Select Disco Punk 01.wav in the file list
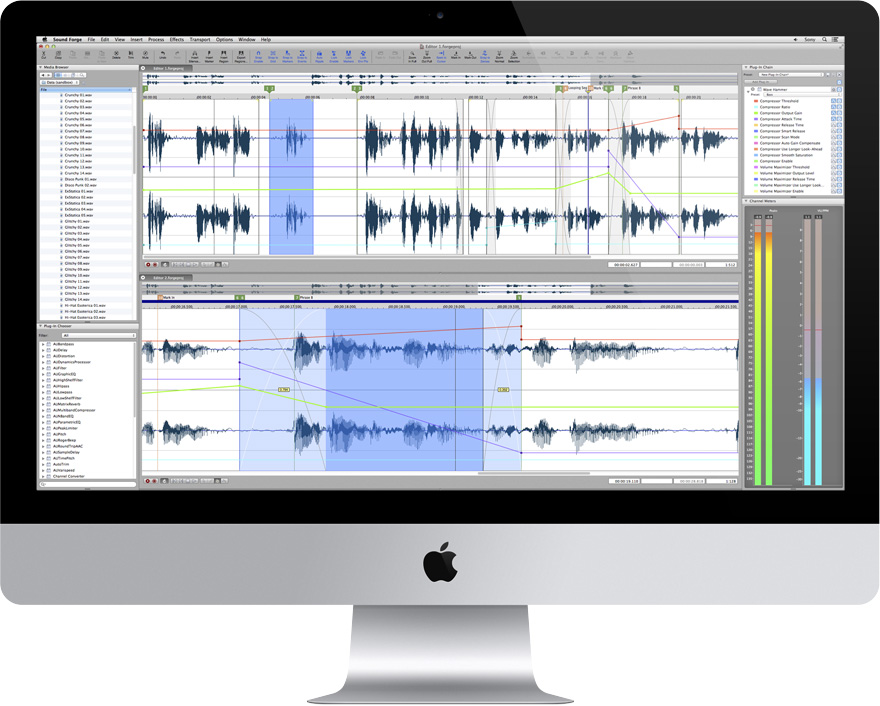The image size is (880, 706). (80, 179)
